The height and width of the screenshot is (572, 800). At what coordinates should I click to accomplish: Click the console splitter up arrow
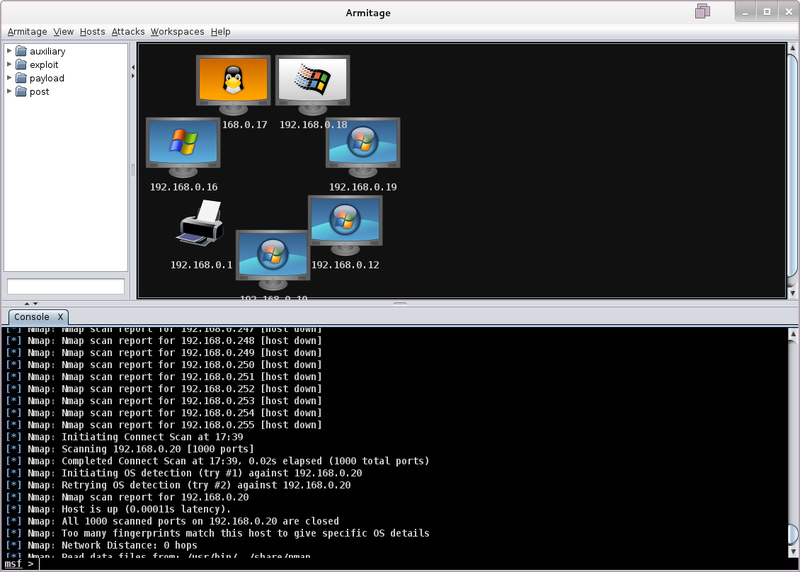point(27,304)
